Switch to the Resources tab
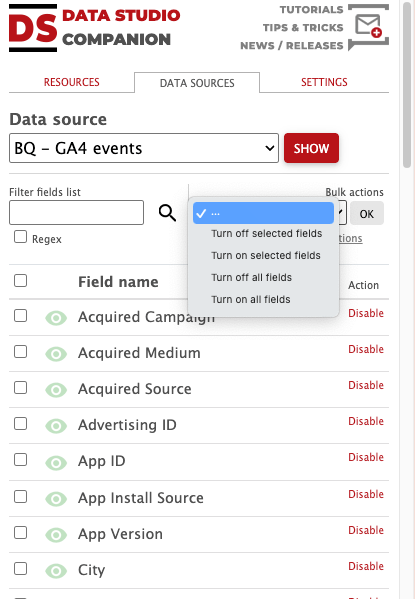This screenshot has height=599, width=415. 71,82
